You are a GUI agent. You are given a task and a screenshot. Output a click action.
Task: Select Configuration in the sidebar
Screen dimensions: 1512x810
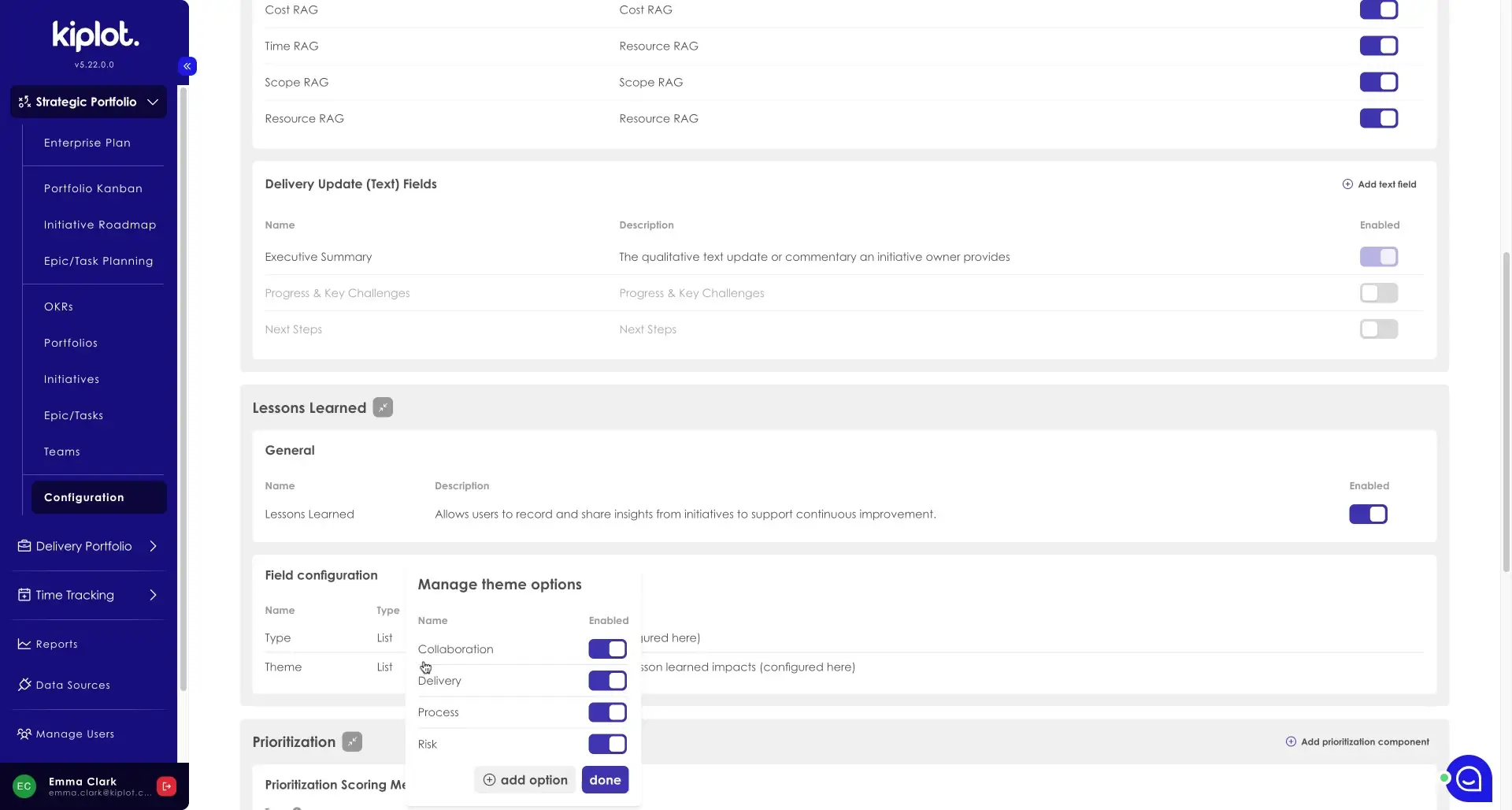click(x=84, y=496)
